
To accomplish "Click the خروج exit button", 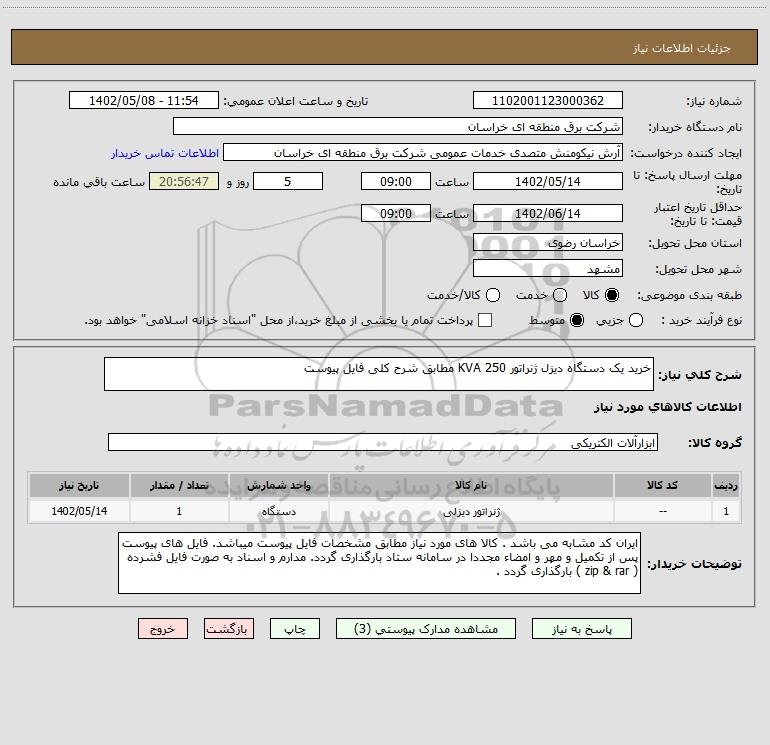I will [x=163, y=629].
